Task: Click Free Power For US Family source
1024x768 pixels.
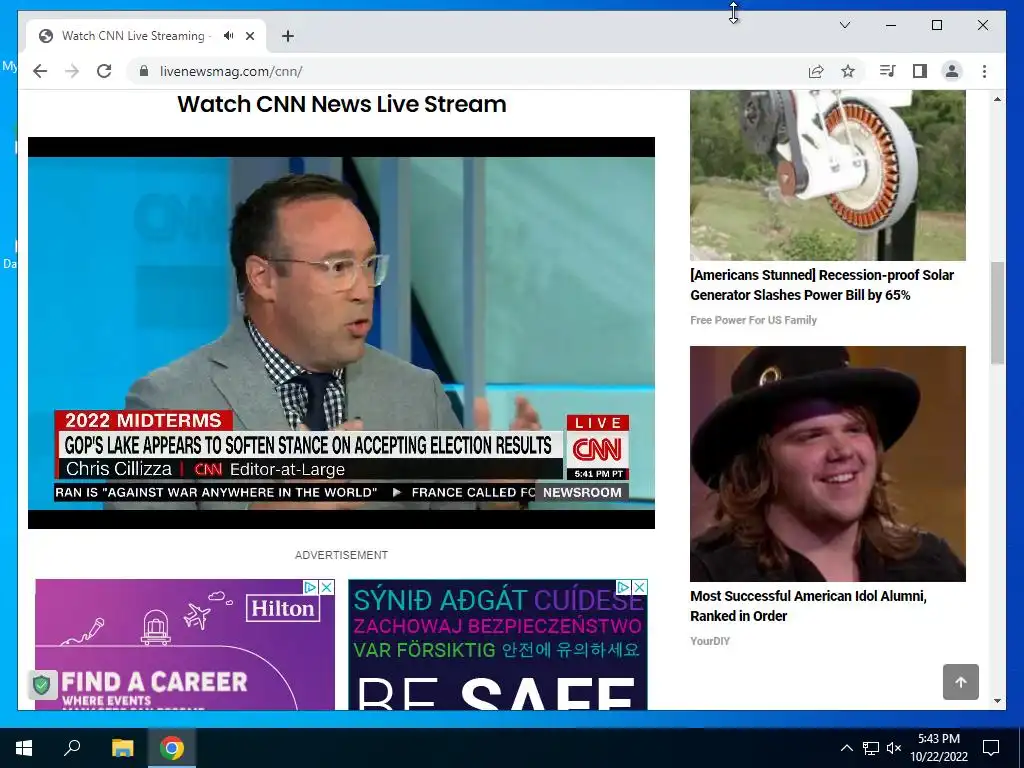Action: [754, 320]
